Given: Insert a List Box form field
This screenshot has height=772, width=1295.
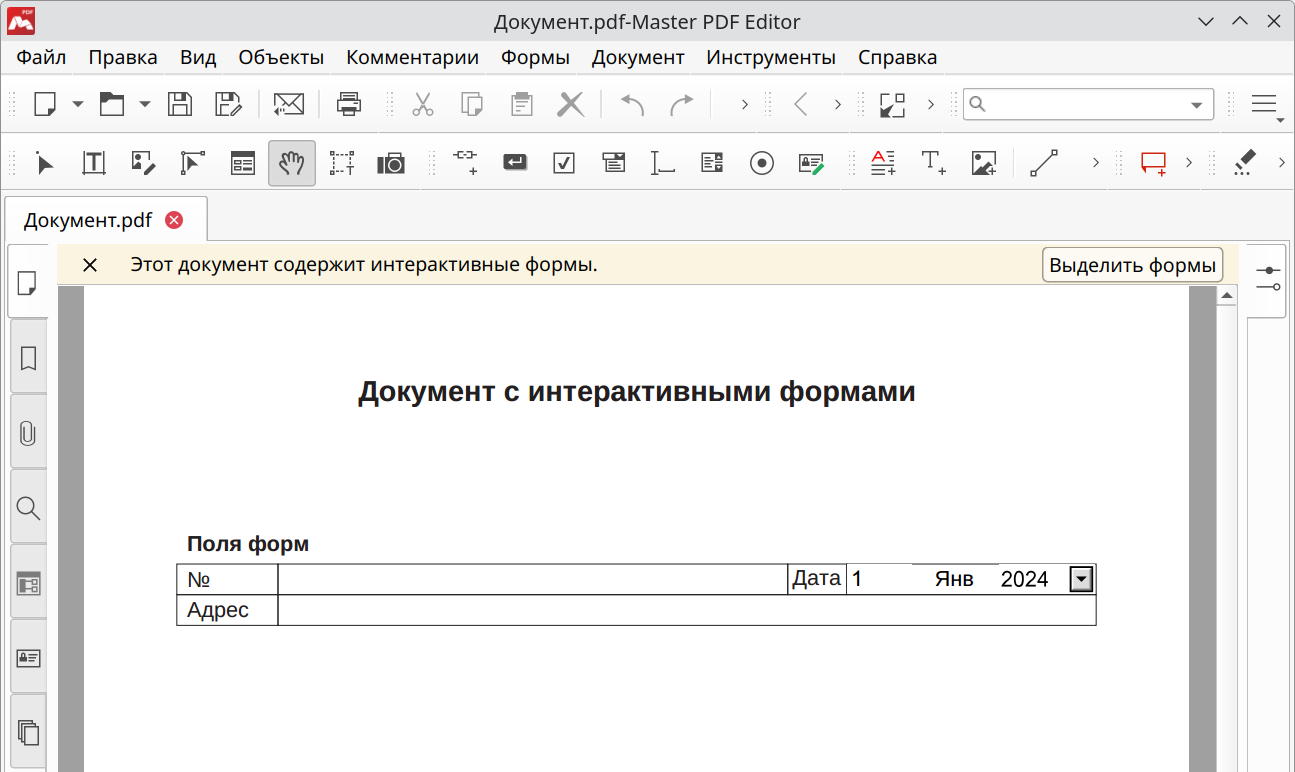Looking at the screenshot, I should [712, 163].
